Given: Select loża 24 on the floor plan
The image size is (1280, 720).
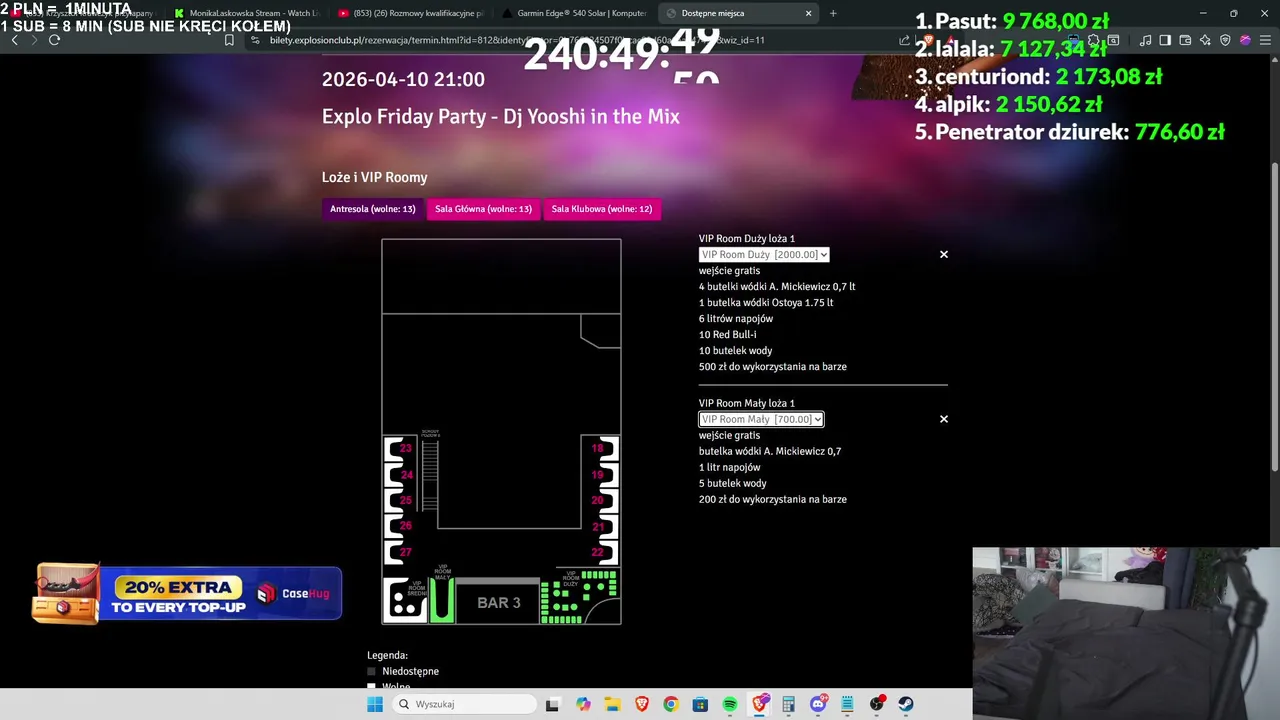Looking at the screenshot, I should [x=400, y=475].
